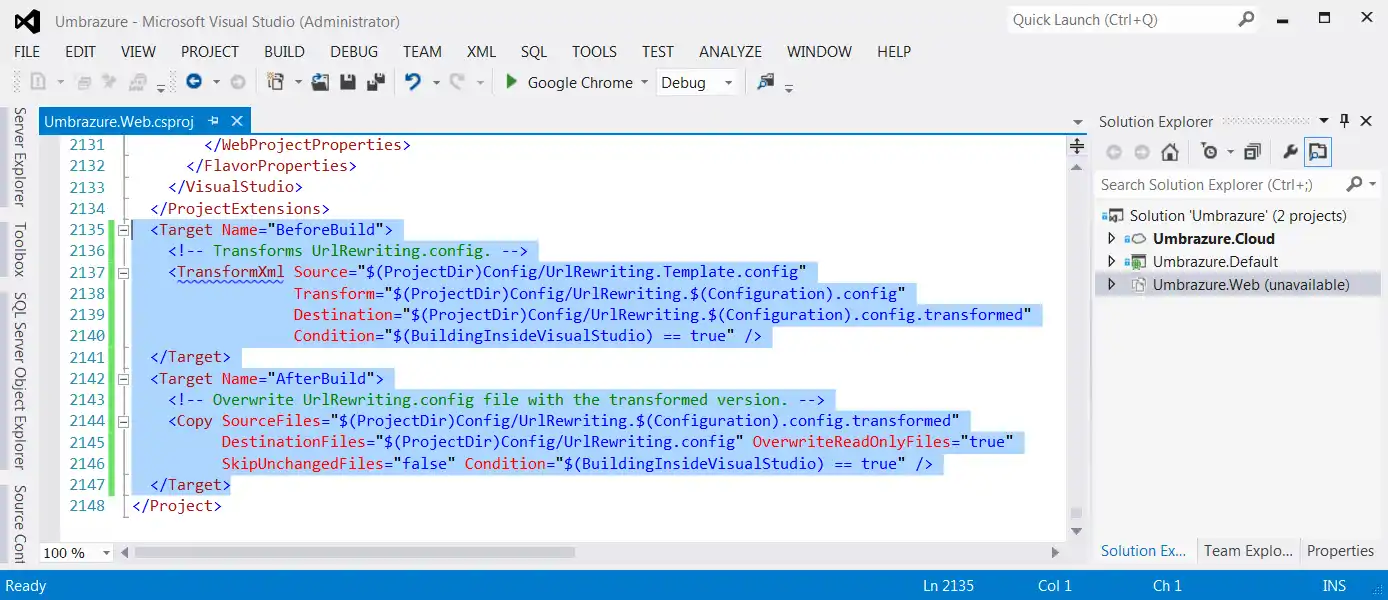
Task: Click the Visual Studio logo icon
Action: (x=27, y=21)
